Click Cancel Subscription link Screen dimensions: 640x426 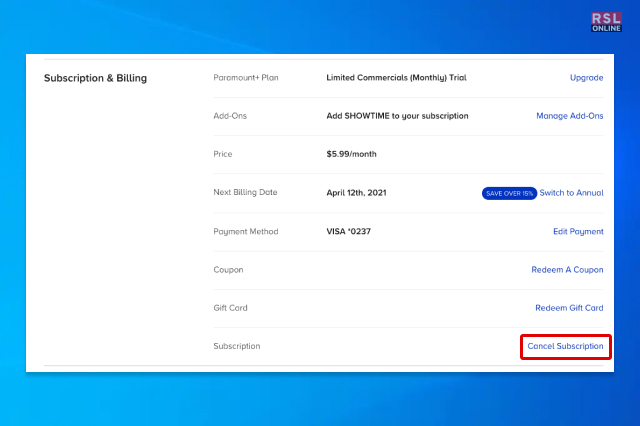565,346
